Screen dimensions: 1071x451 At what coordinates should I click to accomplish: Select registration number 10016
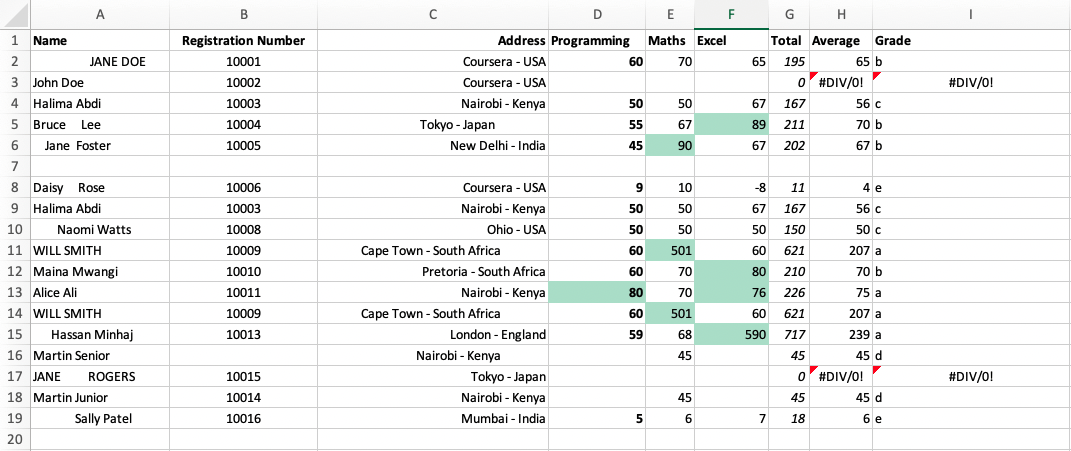point(243,419)
